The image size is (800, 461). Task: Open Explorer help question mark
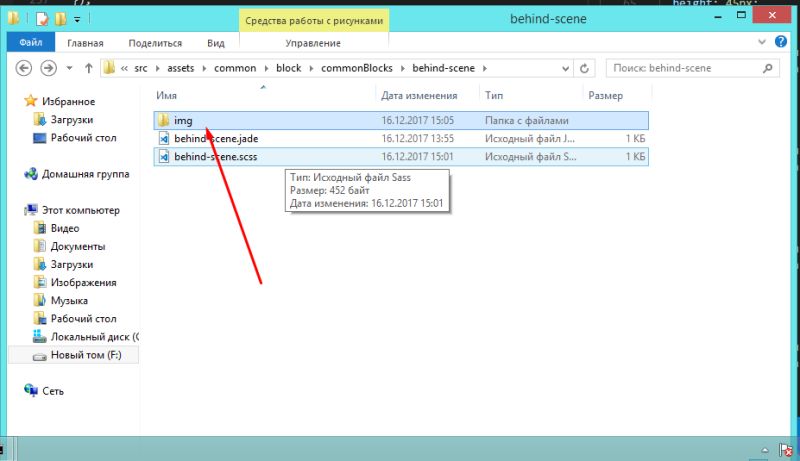pyautogui.click(x=781, y=42)
